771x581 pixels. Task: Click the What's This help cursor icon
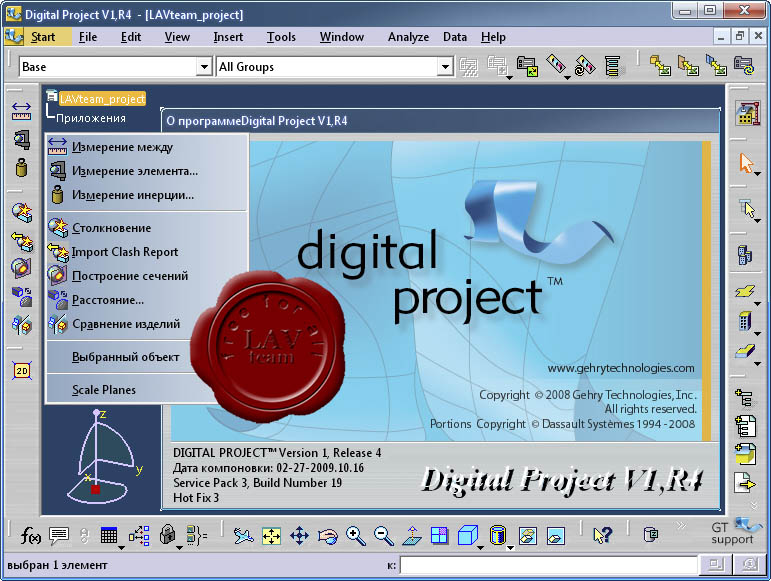click(x=602, y=535)
